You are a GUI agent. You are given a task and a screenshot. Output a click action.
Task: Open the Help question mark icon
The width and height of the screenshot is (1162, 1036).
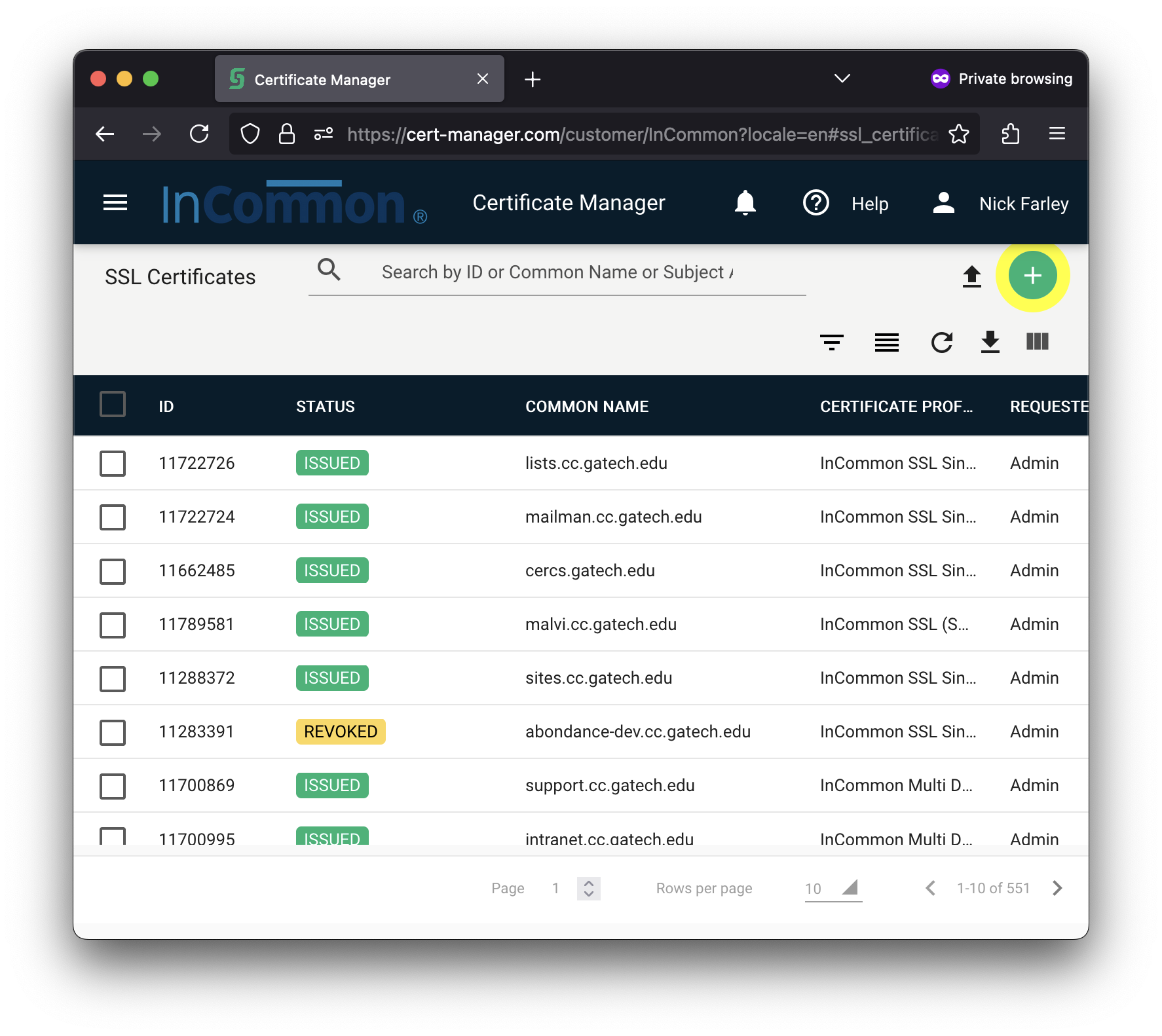click(x=816, y=203)
